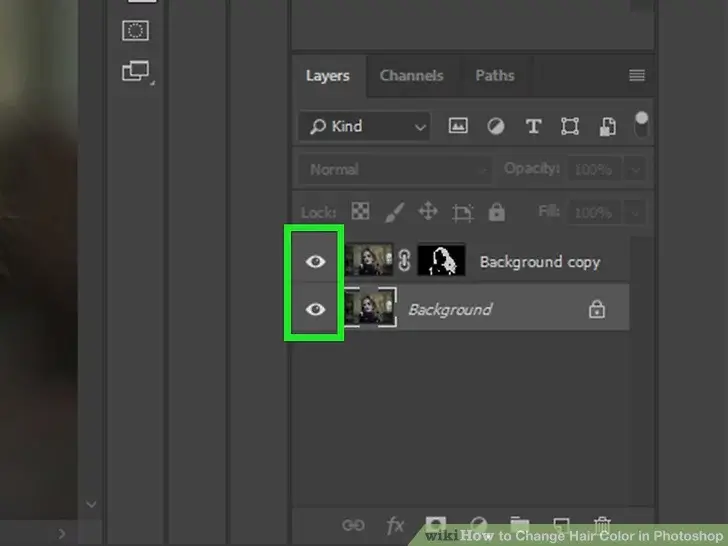The height and width of the screenshot is (546, 728).
Task: Toggle visibility of the Background layer
Action: coord(316,309)
